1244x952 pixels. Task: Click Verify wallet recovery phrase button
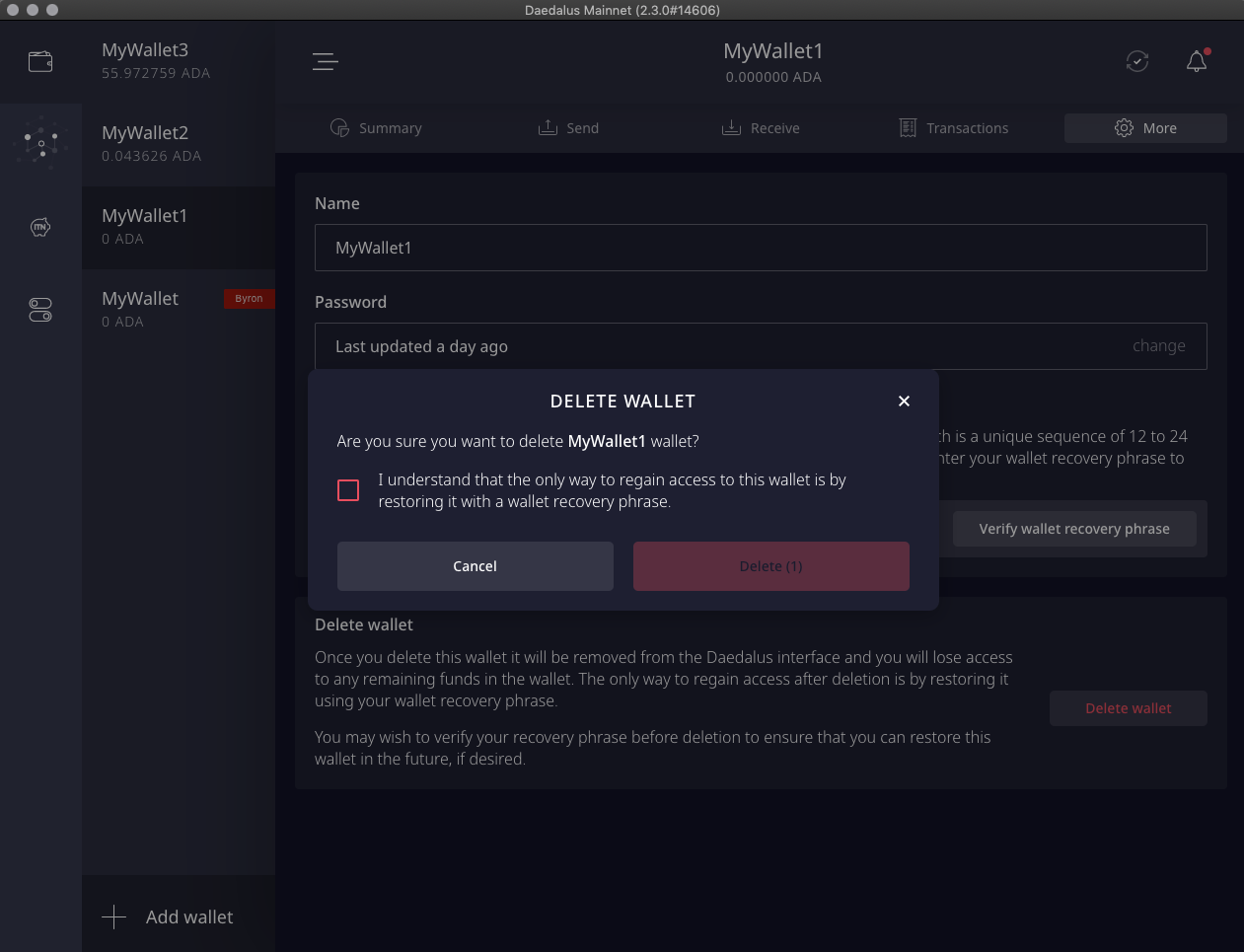point(1074,529)
